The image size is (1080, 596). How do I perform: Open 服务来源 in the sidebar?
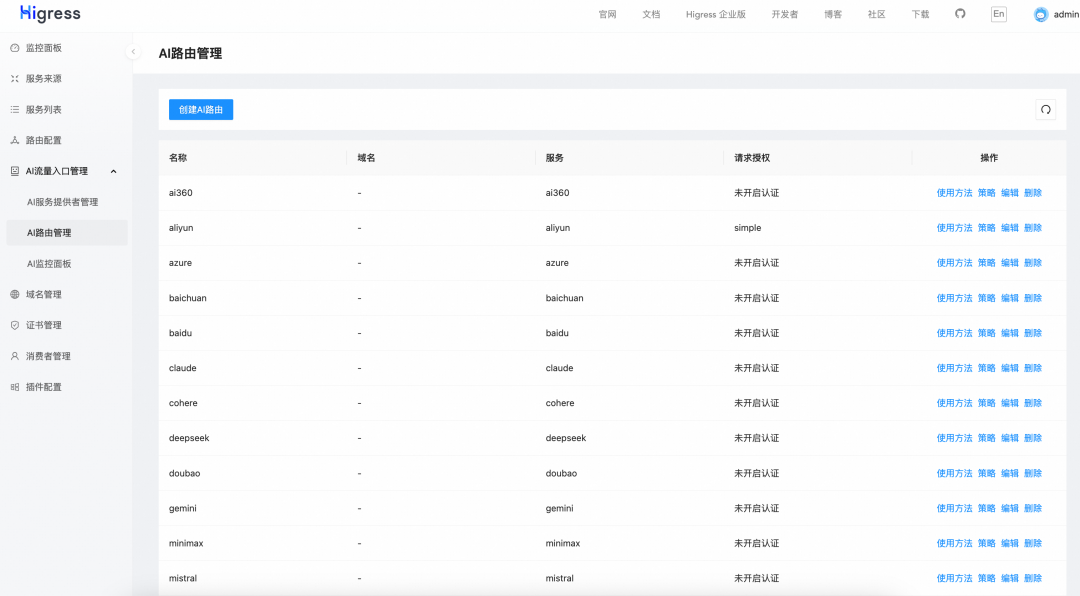[43, 79]
